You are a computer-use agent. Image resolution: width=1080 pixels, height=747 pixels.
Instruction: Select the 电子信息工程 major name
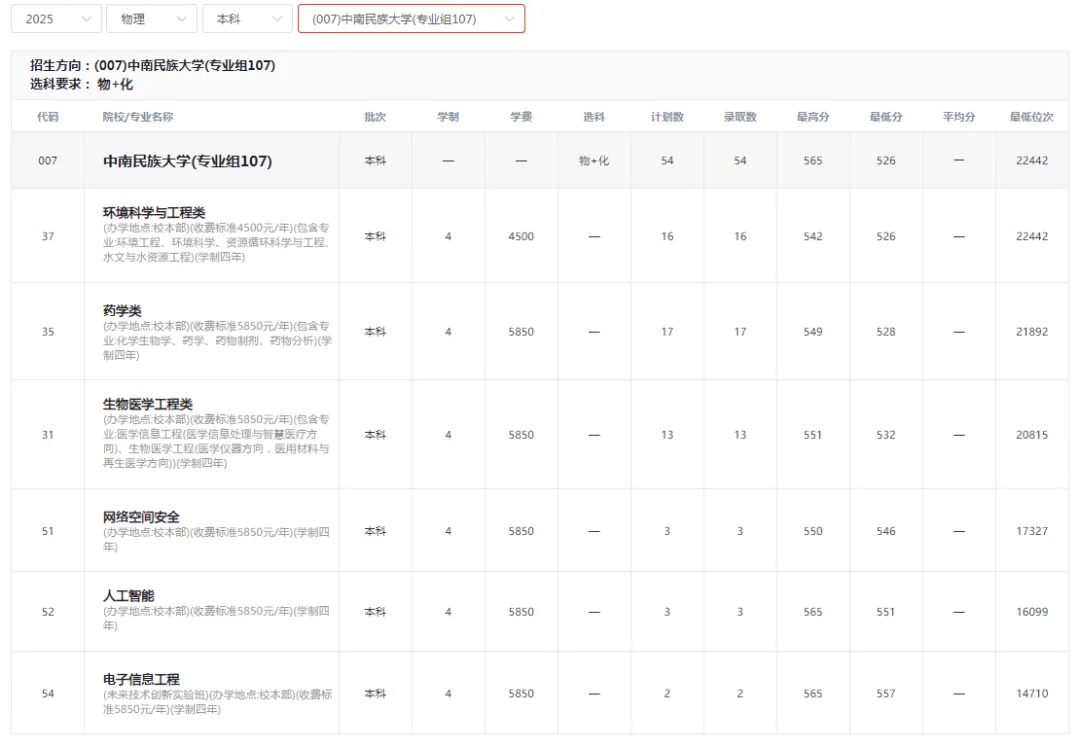141,680
